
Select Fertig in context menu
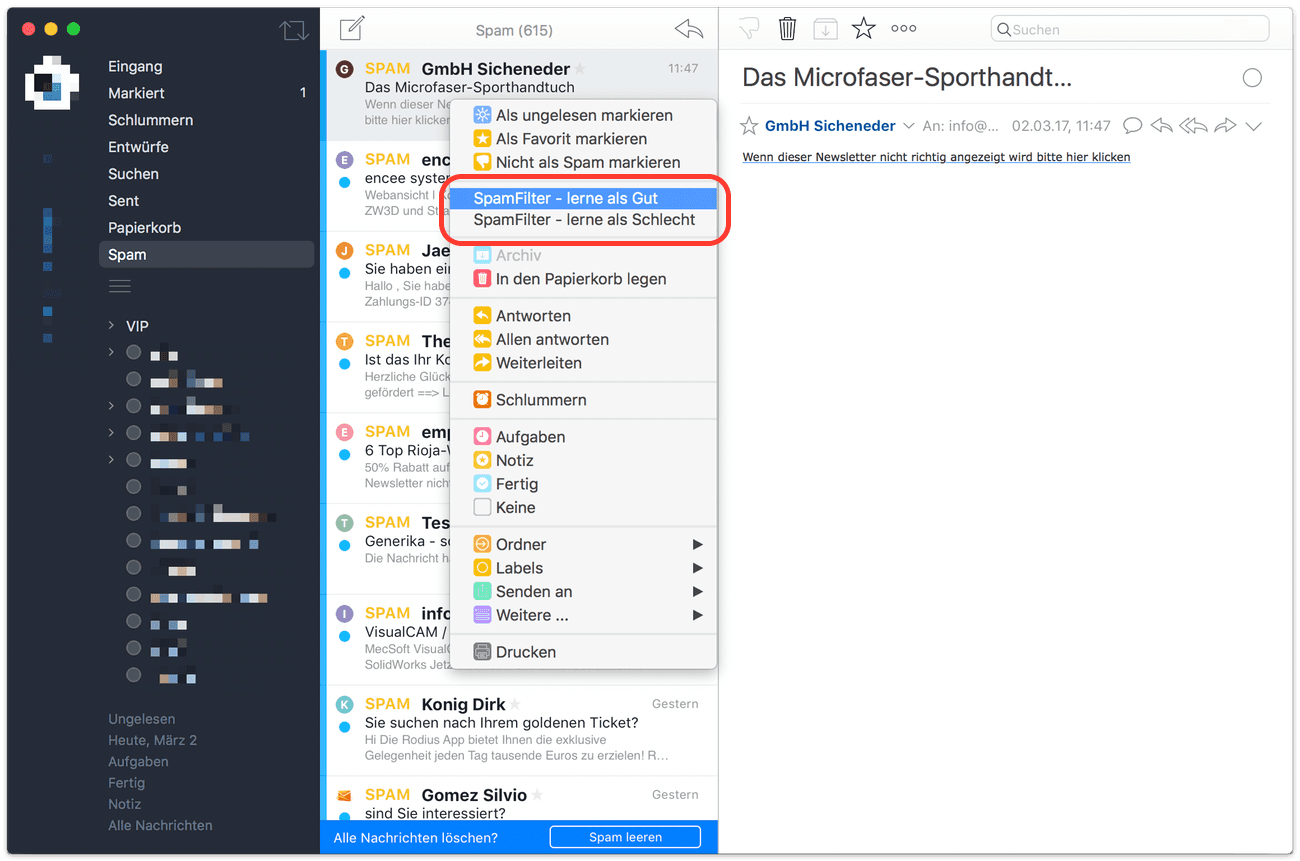click(583, 484)
